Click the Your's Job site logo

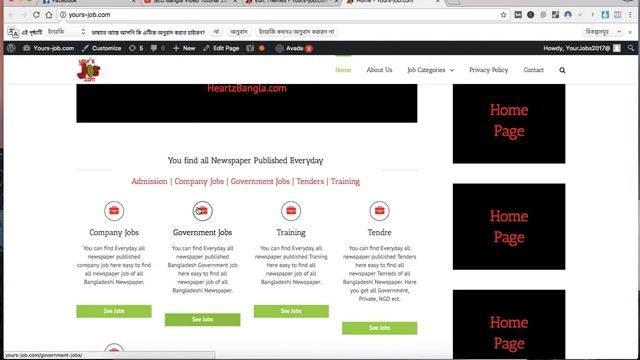tap(89, 70)
